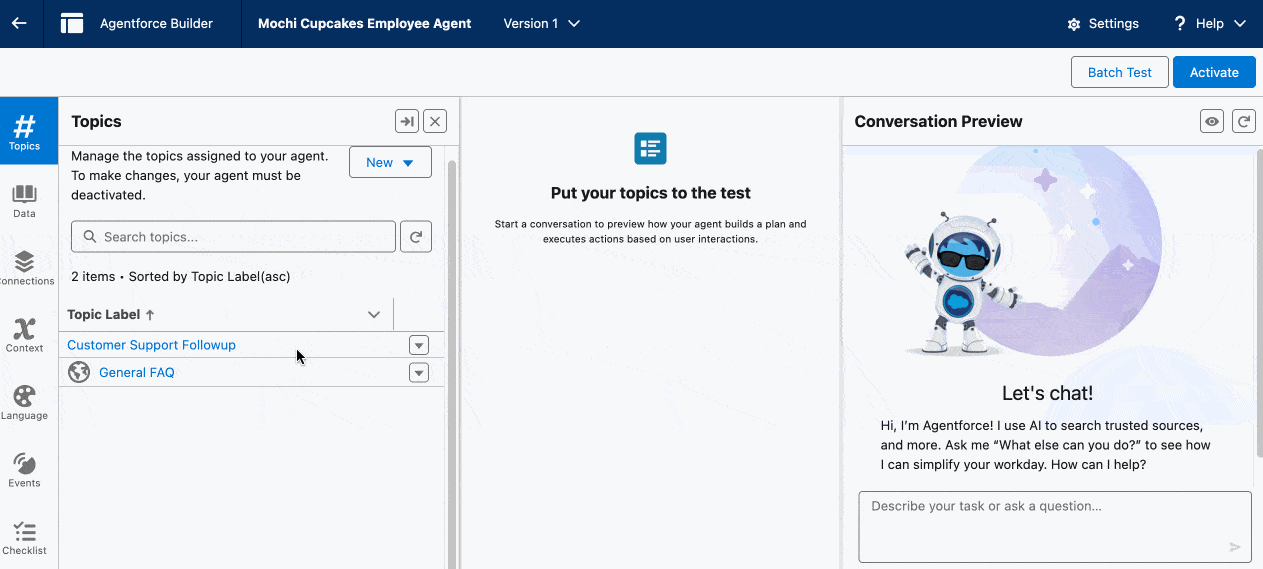Click the Mochi Cupcakes Employee Agent title
Viewport: 1263px width, 569px height.
365,23
